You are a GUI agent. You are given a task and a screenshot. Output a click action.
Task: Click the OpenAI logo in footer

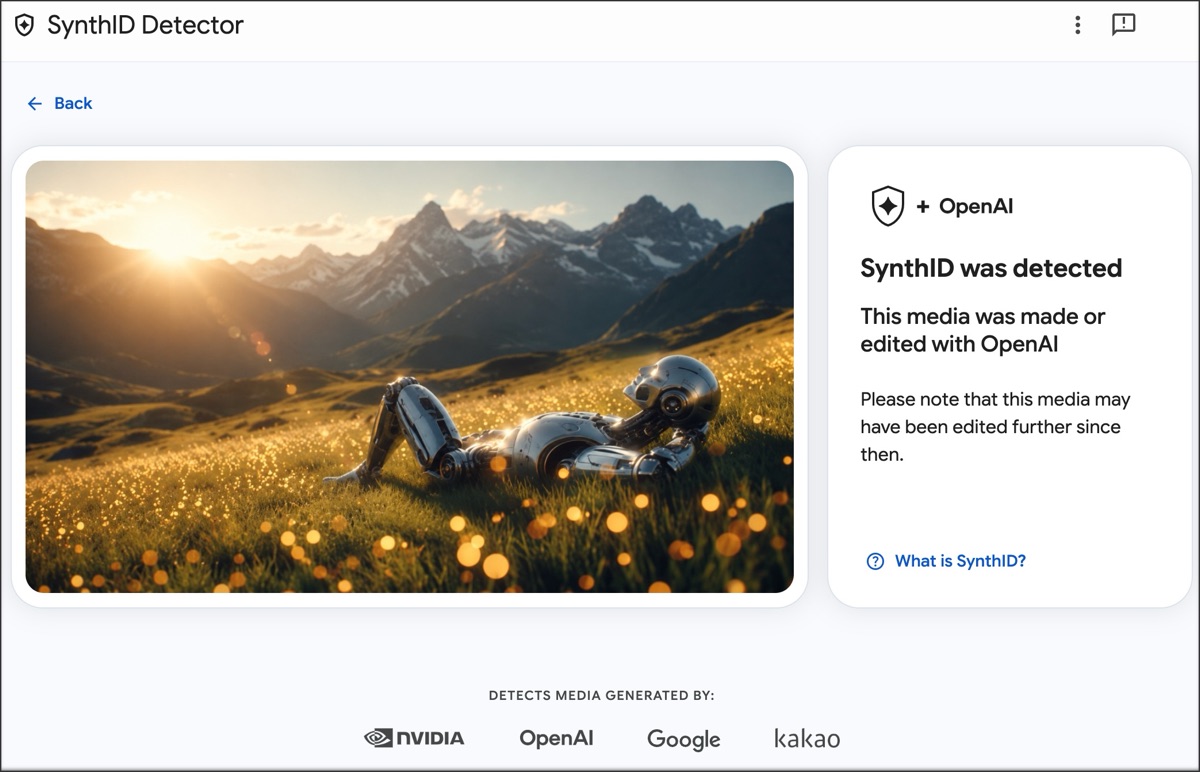[556, 738]
